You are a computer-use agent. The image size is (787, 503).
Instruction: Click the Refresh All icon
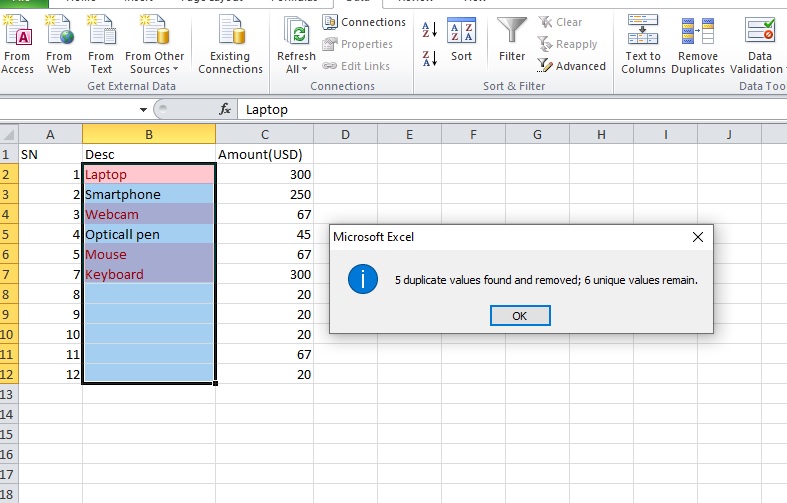click(x=296, y=32)
